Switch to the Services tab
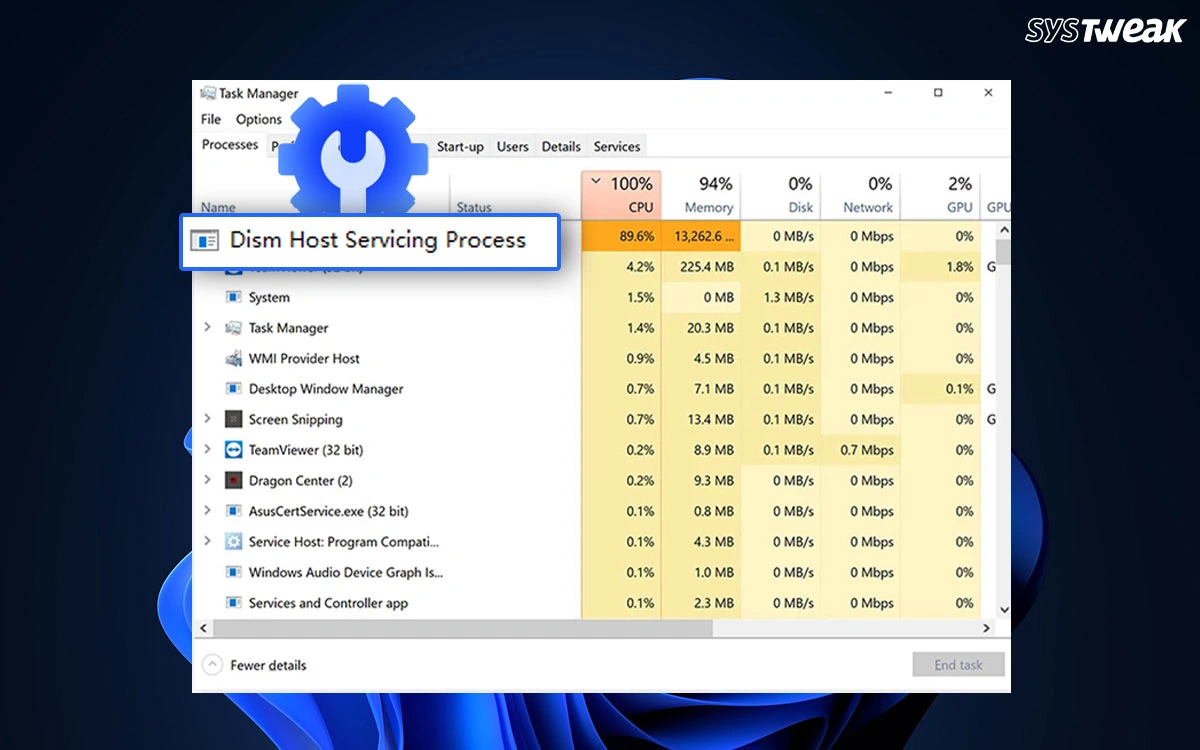Image resolution: width=1200 pixels, height=750 pixels. (x=617, y=146)
